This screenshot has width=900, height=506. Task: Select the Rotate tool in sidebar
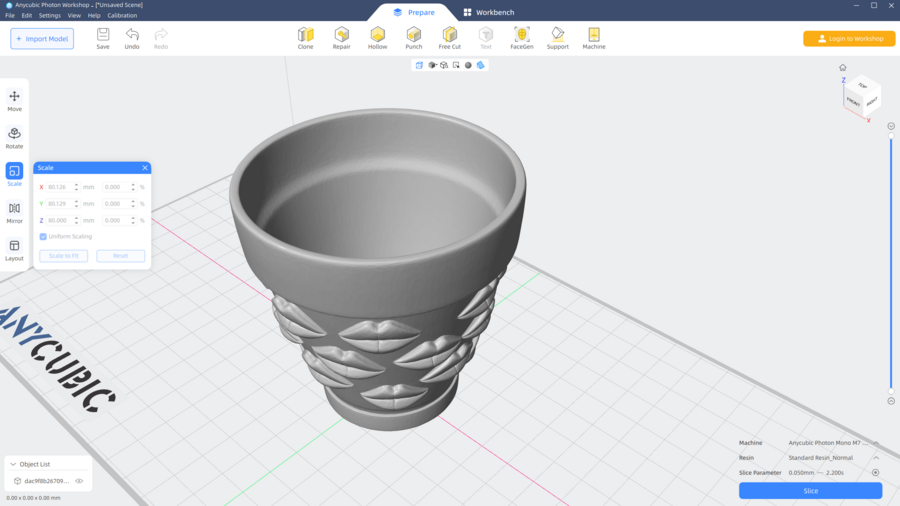click(x=14, y=138)
